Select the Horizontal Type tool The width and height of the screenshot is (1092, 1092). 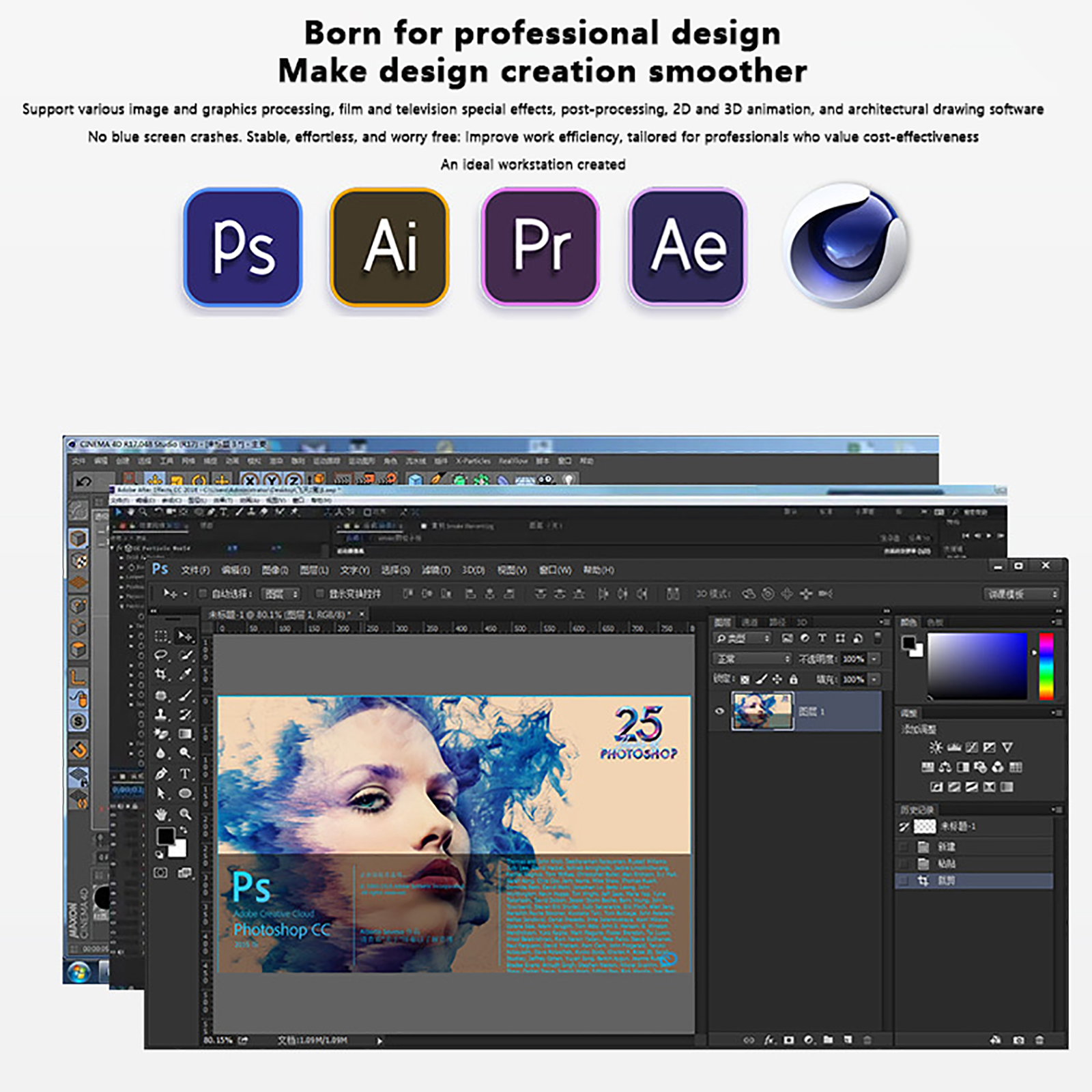[x=185, y=774]
